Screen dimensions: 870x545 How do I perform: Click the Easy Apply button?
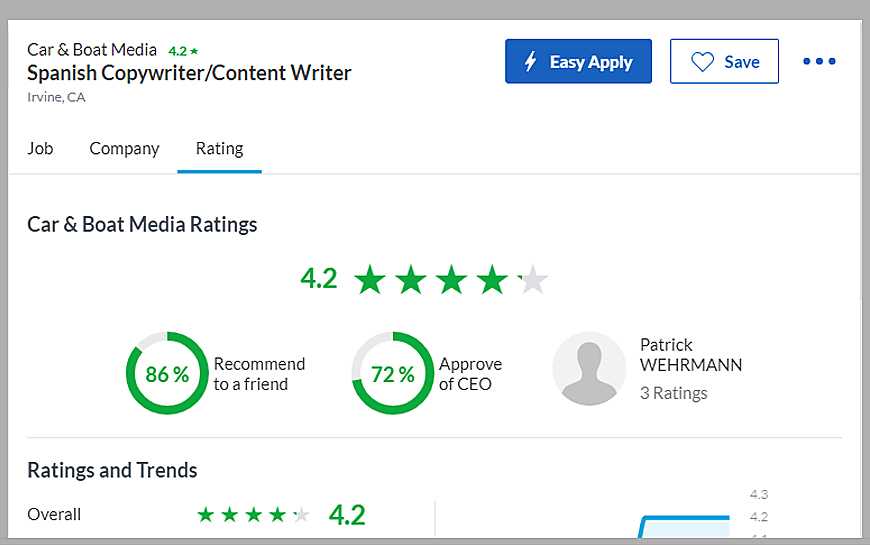[578, 62]
